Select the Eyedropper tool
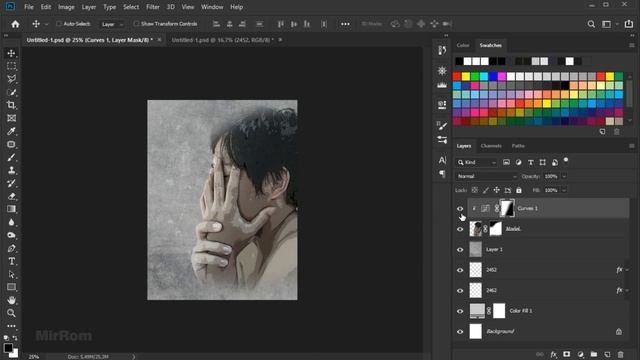Screen dimensions: 640x360 point(11,131)
